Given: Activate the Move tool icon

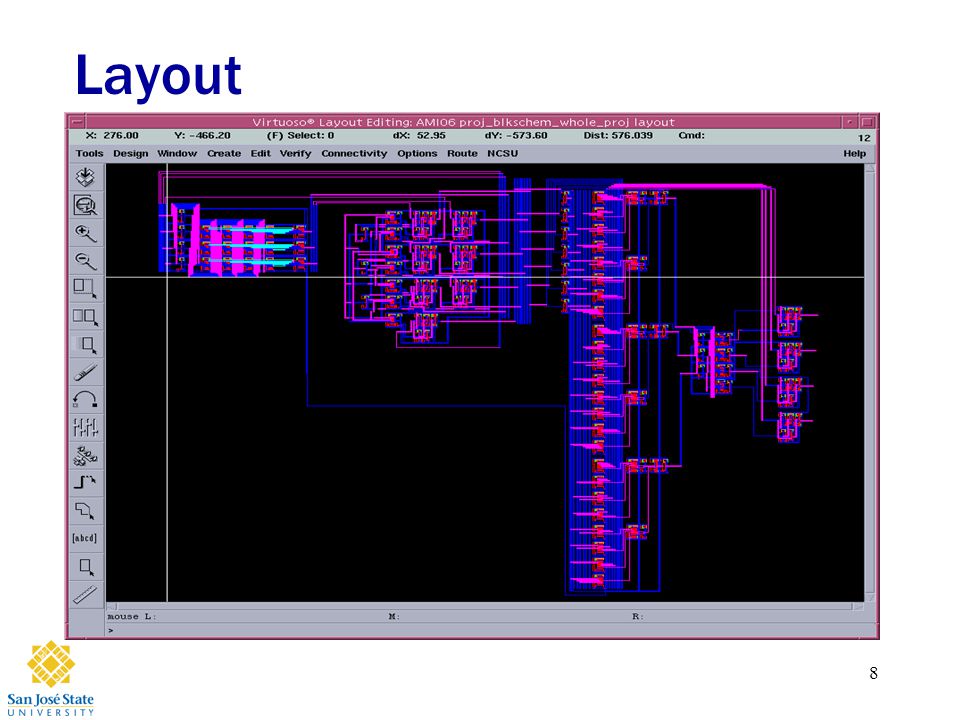Looking at the screenshot, I should pos(86,345).
